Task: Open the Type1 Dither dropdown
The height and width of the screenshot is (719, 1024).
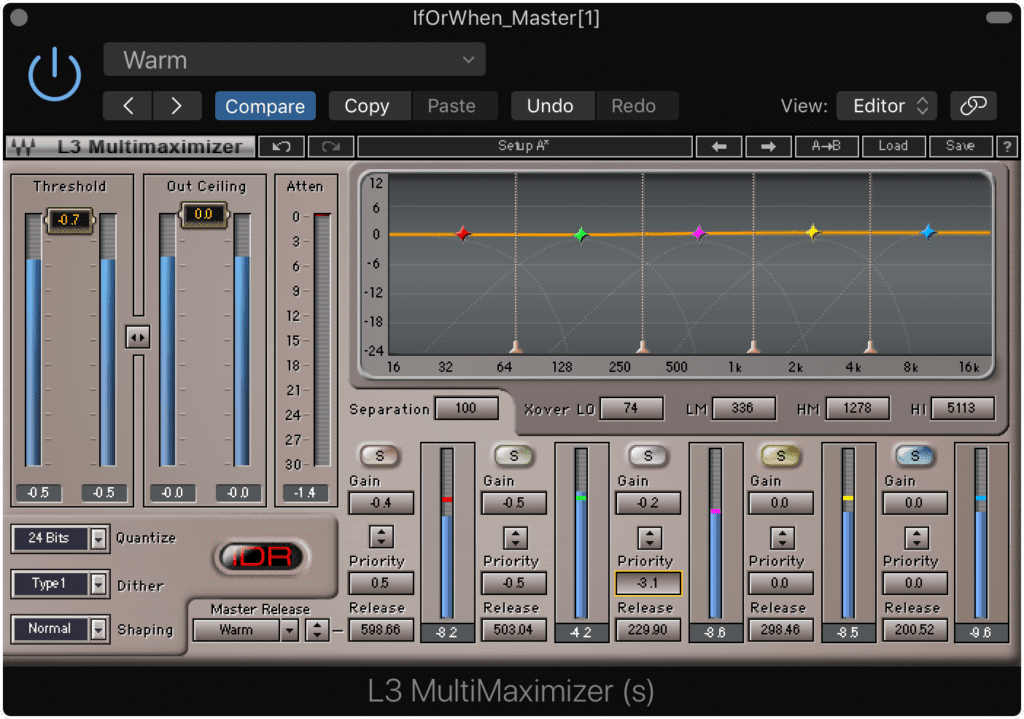Action: (x=59, y=584)
